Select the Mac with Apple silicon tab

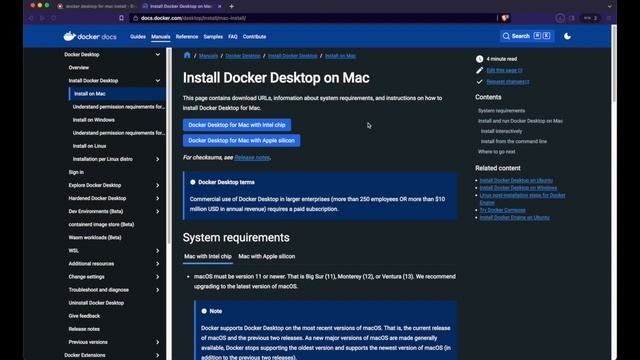pyautogui.click(x=267, y=256)
